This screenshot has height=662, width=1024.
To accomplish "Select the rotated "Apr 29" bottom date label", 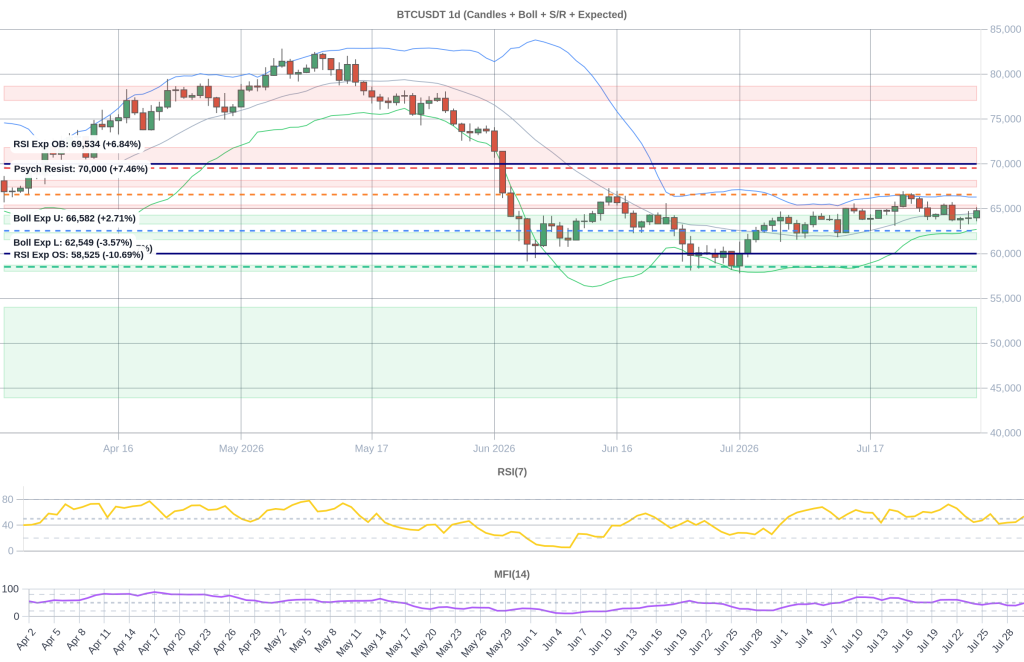I will (249, 642).
